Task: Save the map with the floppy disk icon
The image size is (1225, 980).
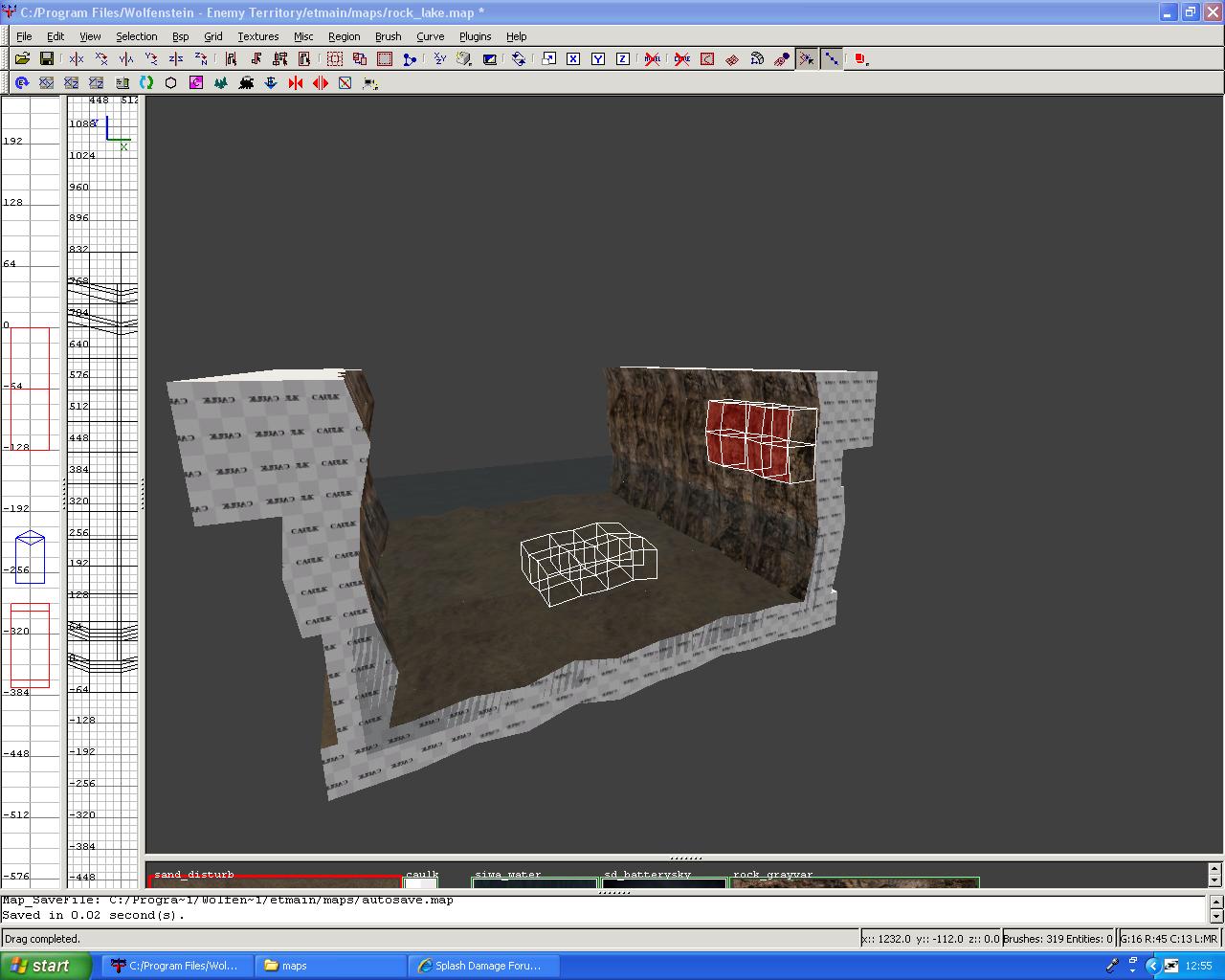Action: pyautogui.click(x=46, y=59)
